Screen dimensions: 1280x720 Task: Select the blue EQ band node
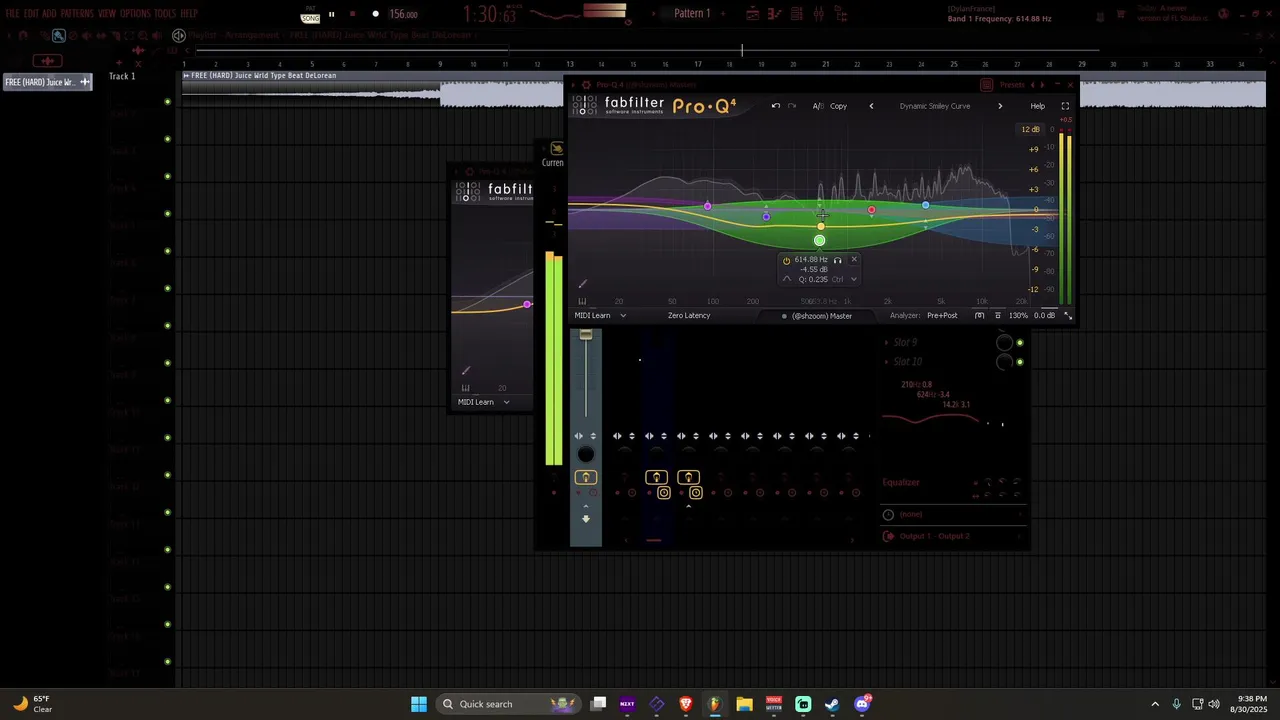pyautogui.click(x=926, y=205)
